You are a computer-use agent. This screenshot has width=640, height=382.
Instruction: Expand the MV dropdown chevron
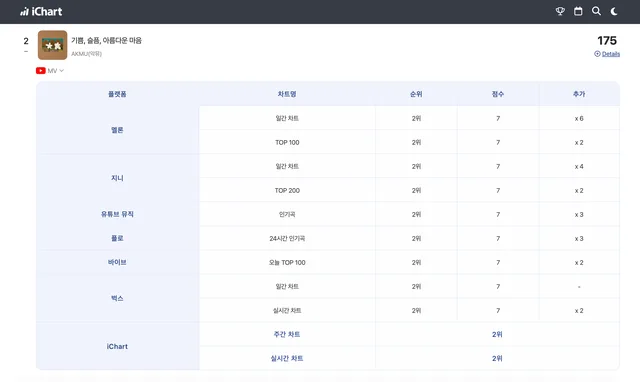[62, 71]
